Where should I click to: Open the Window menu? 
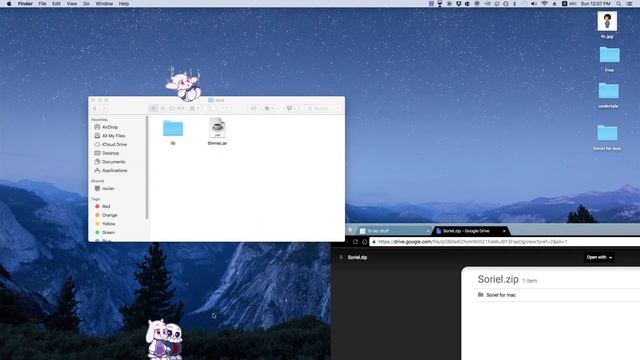104,4
